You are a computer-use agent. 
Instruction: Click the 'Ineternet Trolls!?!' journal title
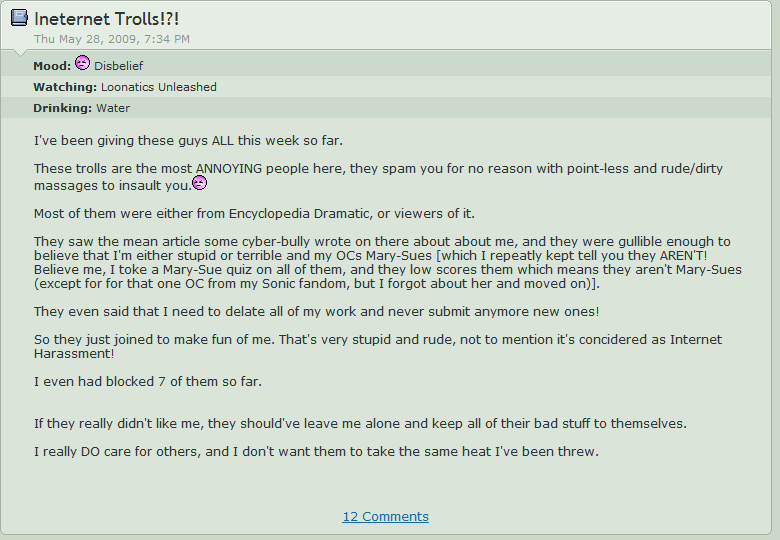click(107, 19)
